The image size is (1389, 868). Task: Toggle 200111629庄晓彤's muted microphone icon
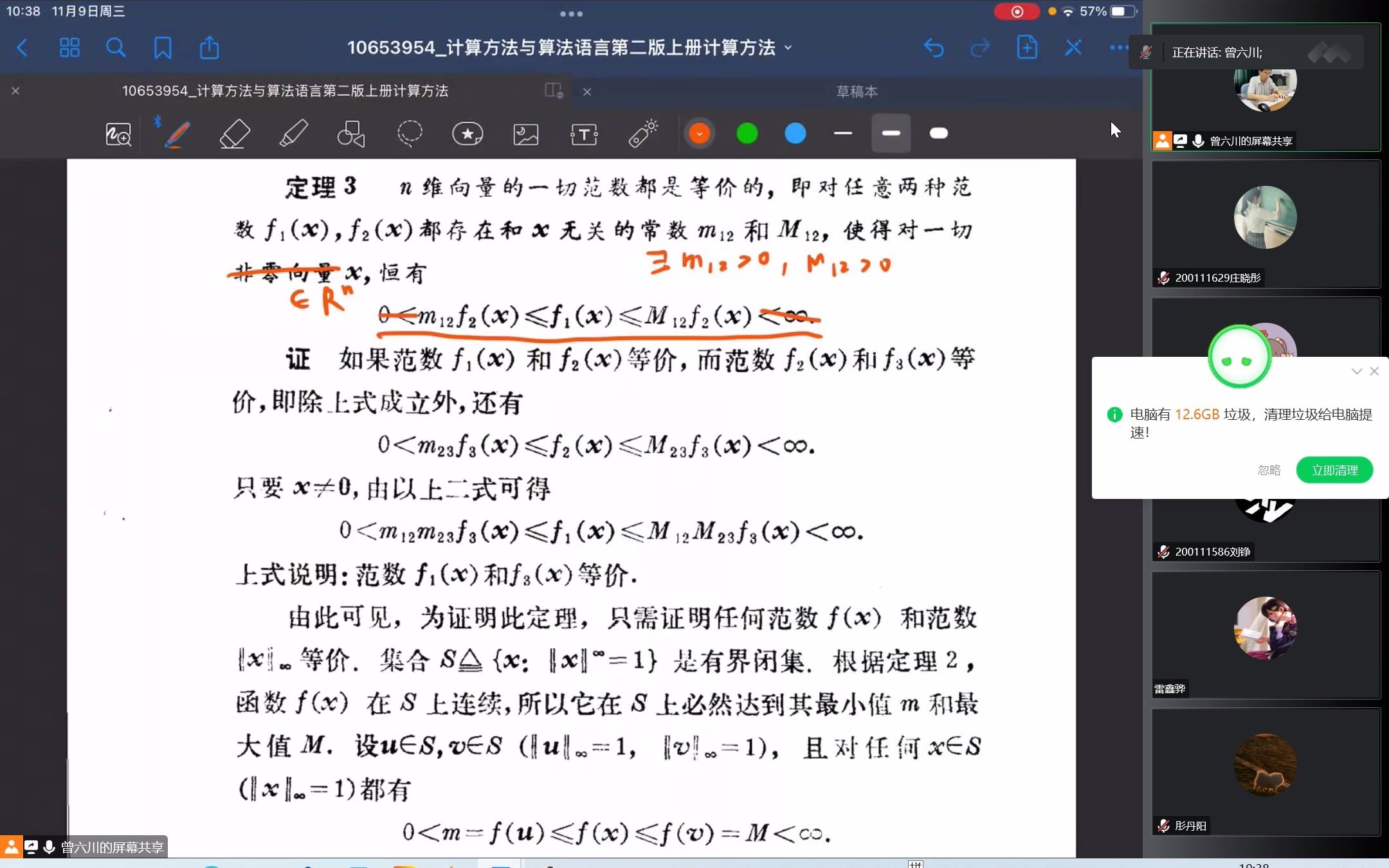pyautogui.click(x=1163, y=278)
